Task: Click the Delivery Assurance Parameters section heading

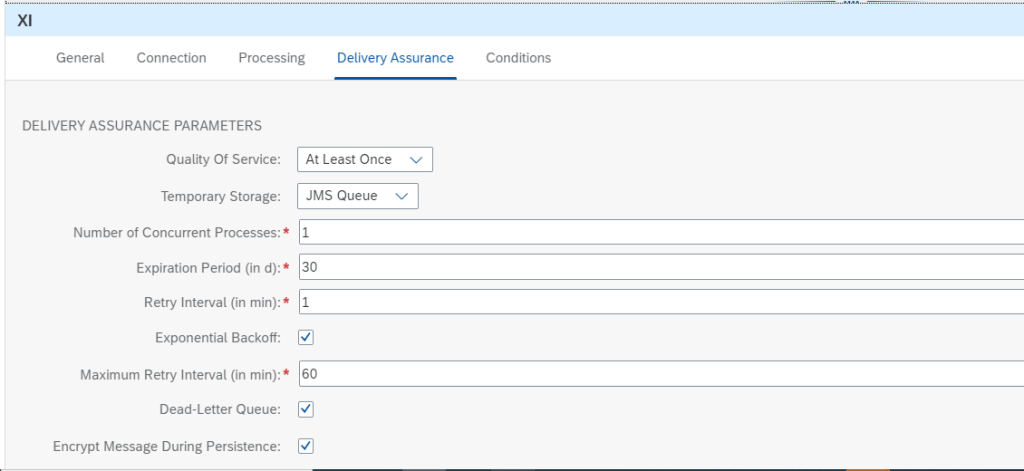Action: click(141, 126)
